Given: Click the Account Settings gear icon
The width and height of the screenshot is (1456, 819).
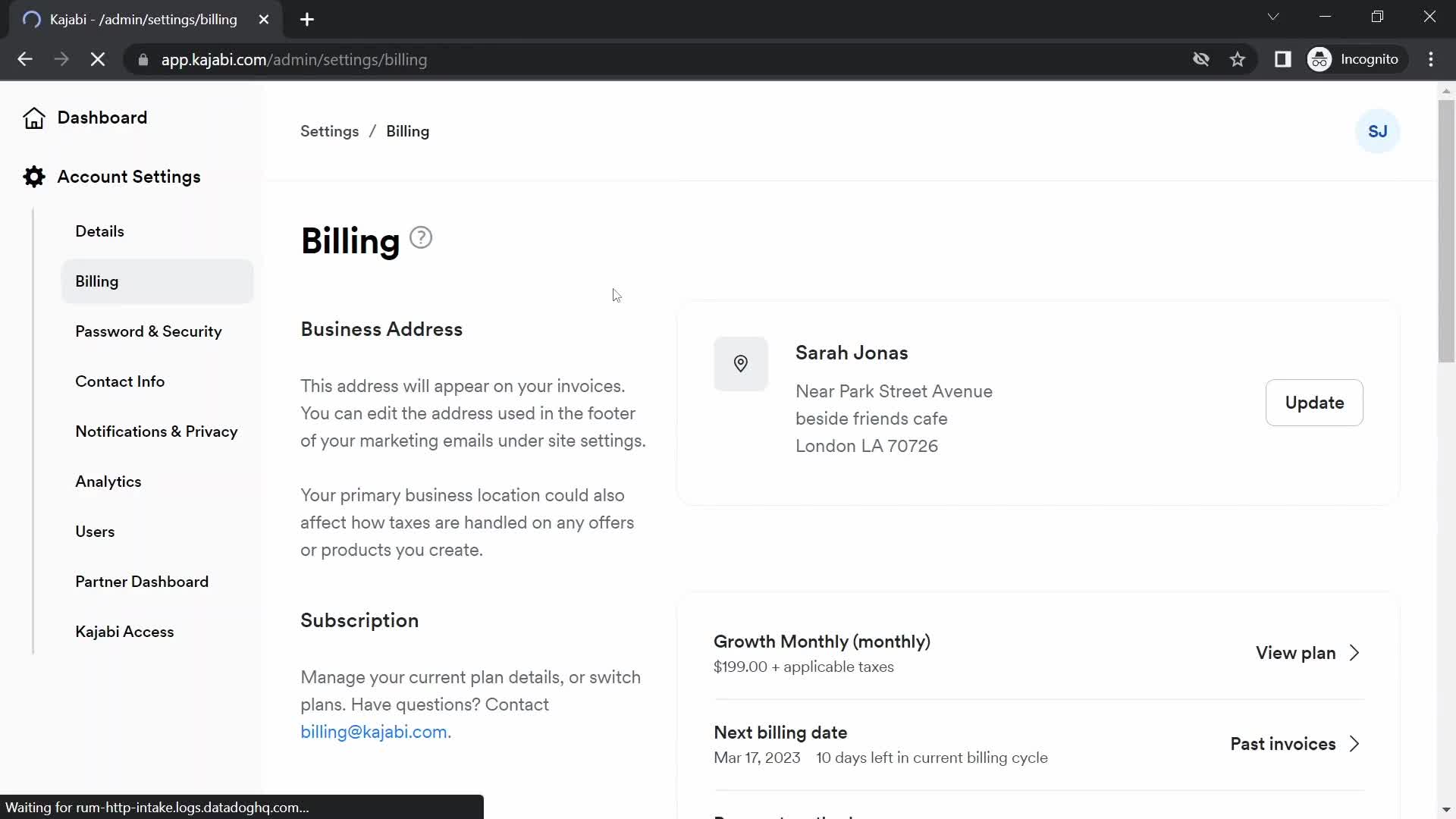Looking at the screenshot, I should (x=33, y=177).
